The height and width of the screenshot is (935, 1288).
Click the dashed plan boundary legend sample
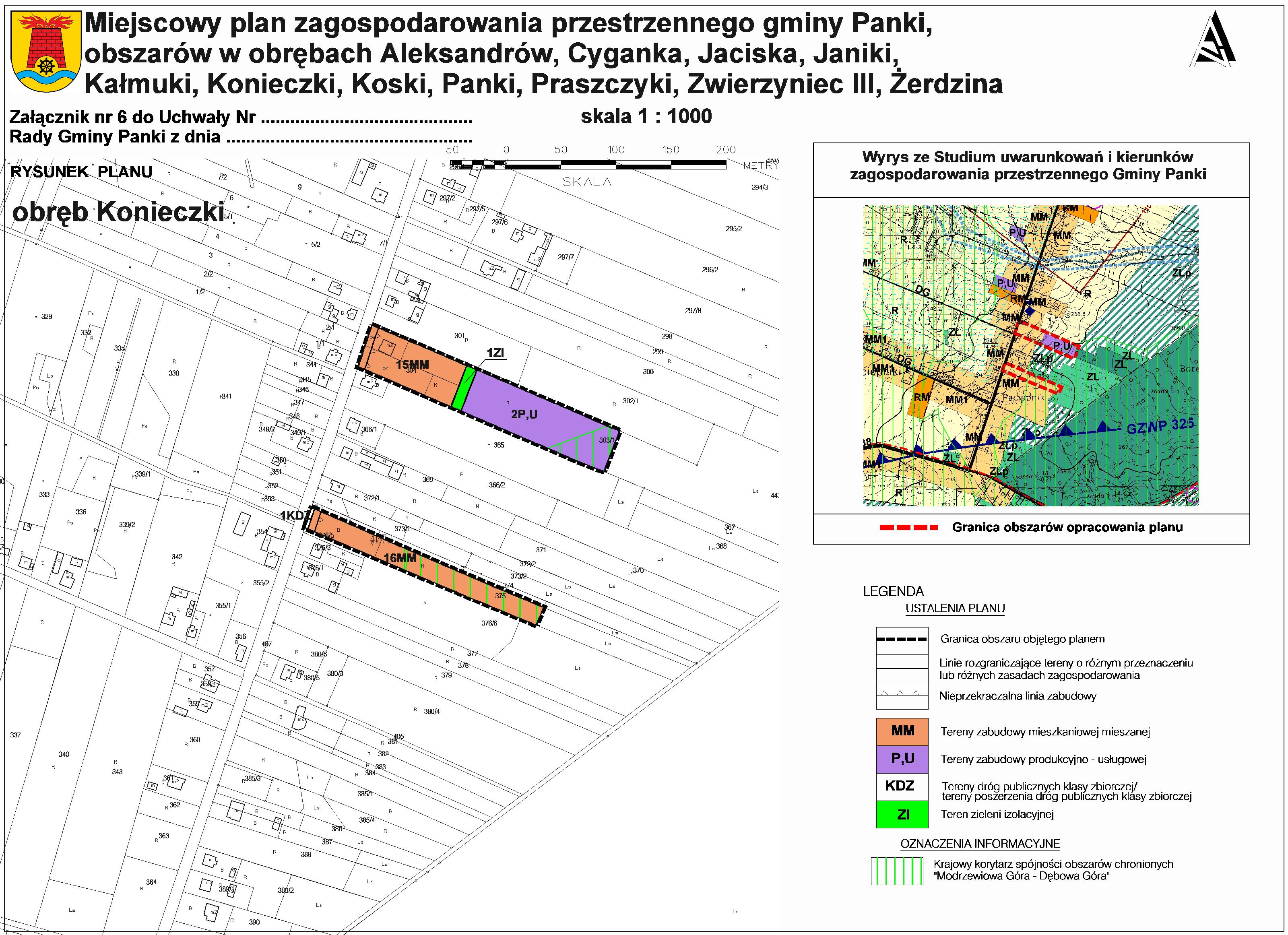902,640
